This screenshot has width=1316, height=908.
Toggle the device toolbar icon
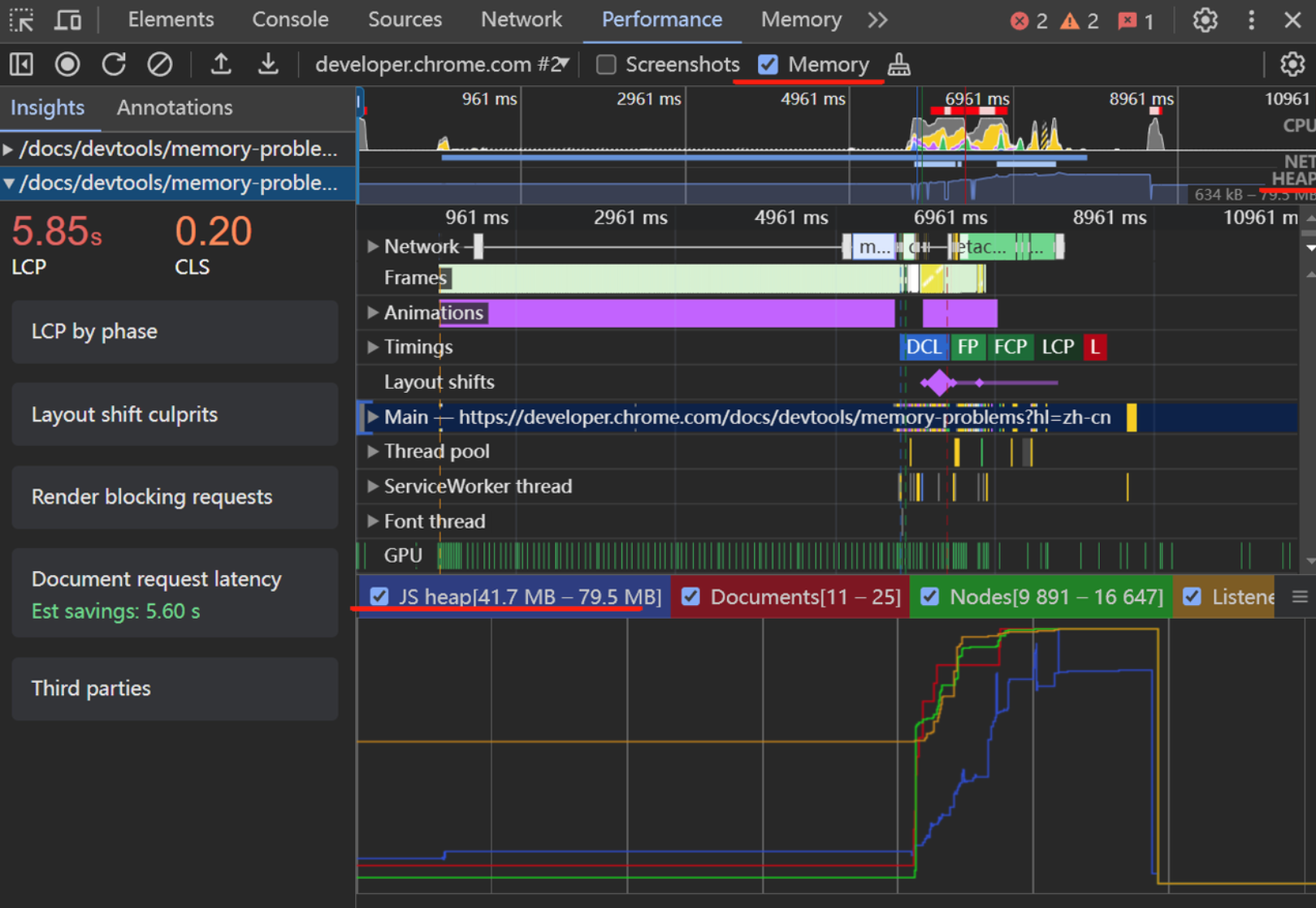tap(68, 19)
